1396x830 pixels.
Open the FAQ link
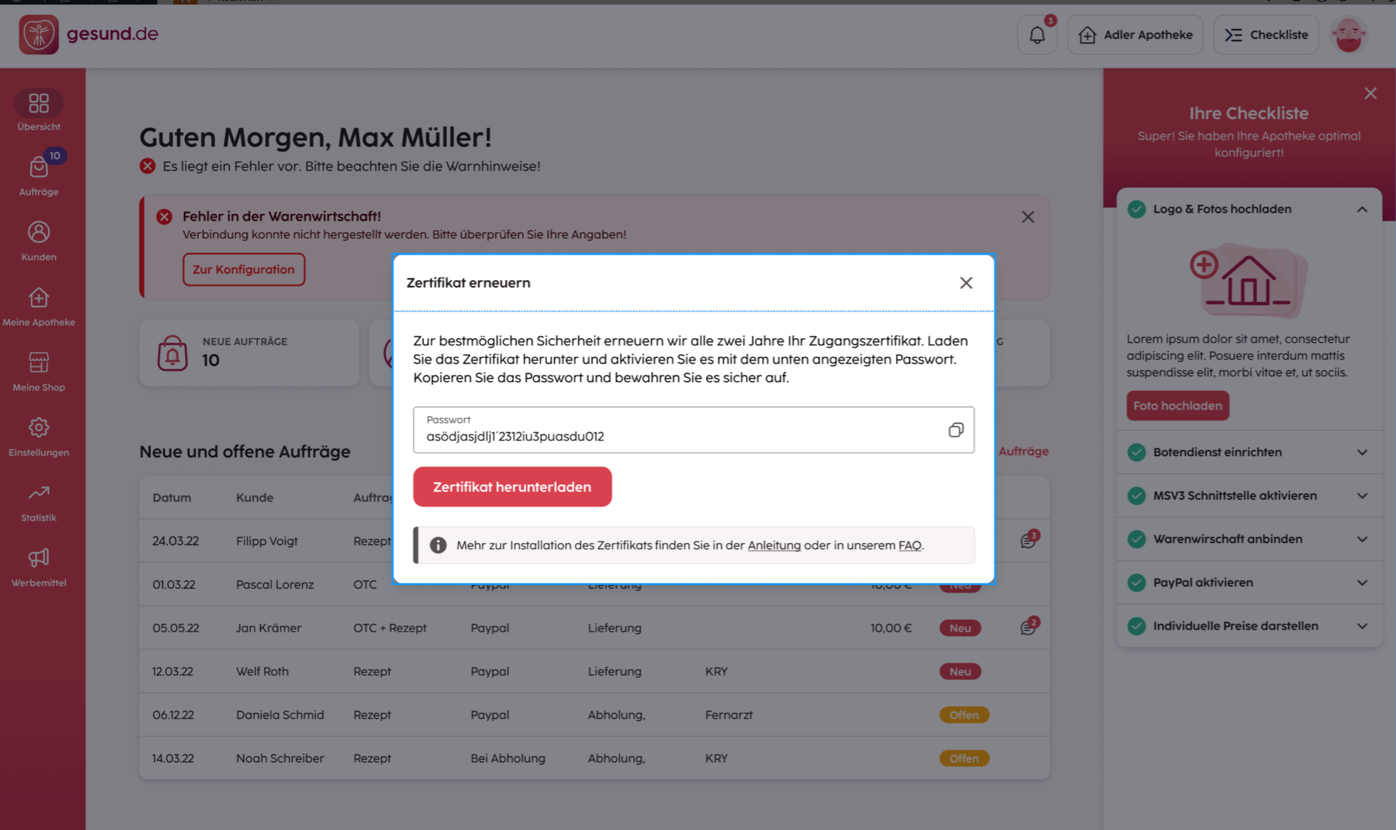coord(910,545)
